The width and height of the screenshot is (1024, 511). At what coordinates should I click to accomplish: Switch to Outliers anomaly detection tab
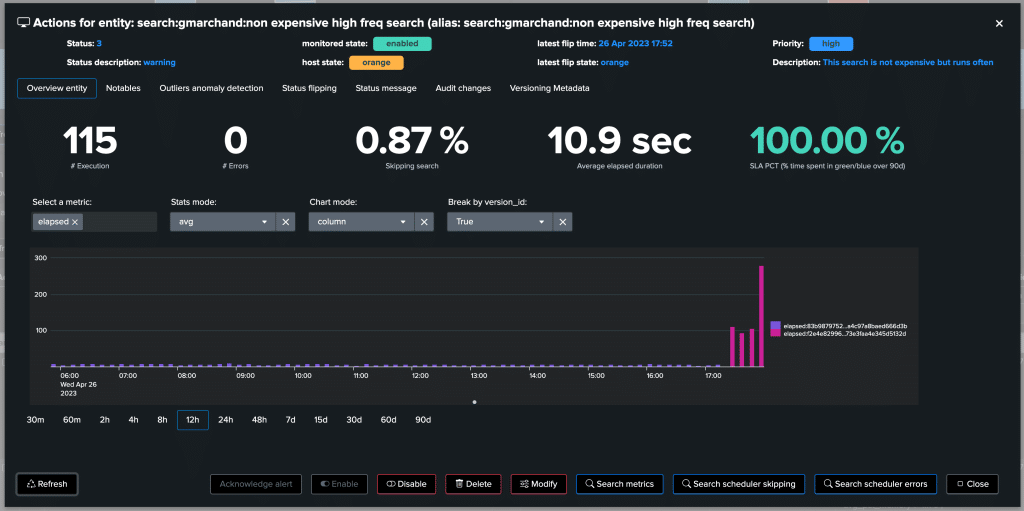click(x=211, y=88)
